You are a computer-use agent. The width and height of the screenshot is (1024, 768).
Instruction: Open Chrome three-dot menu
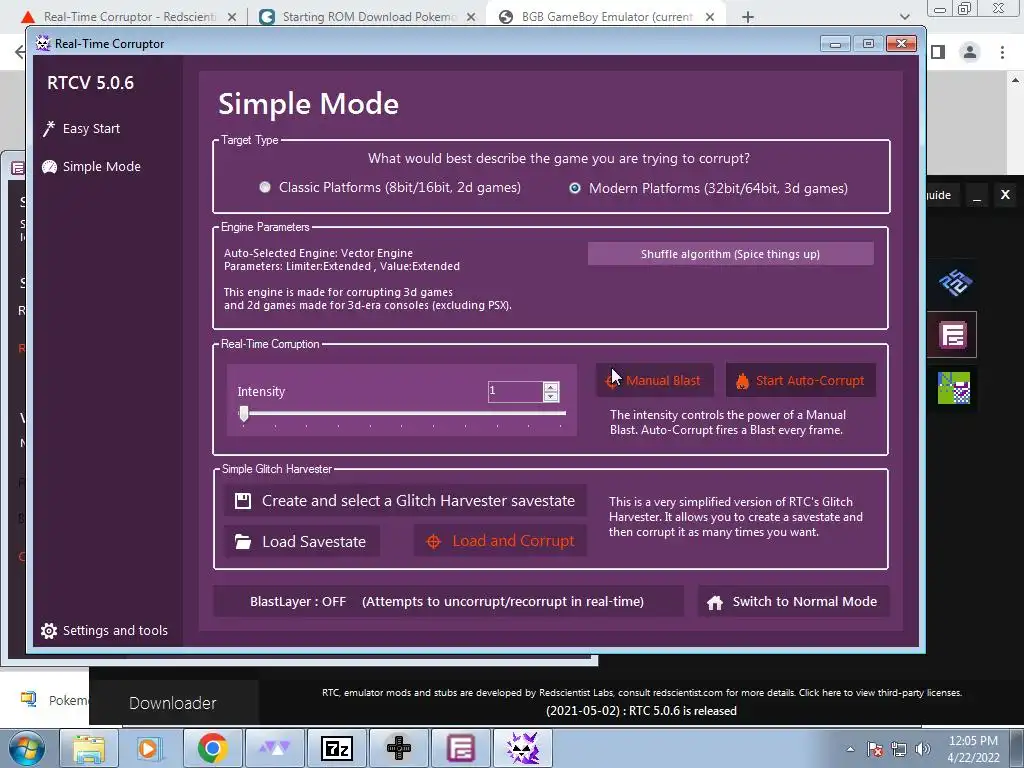[x=1002, y=52]
